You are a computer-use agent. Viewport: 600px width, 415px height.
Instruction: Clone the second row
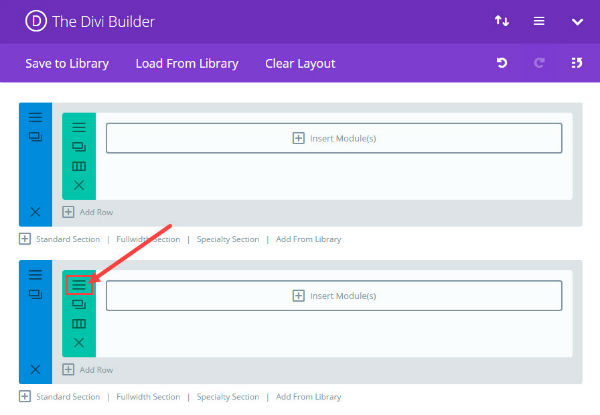click(x=79, y=304)
